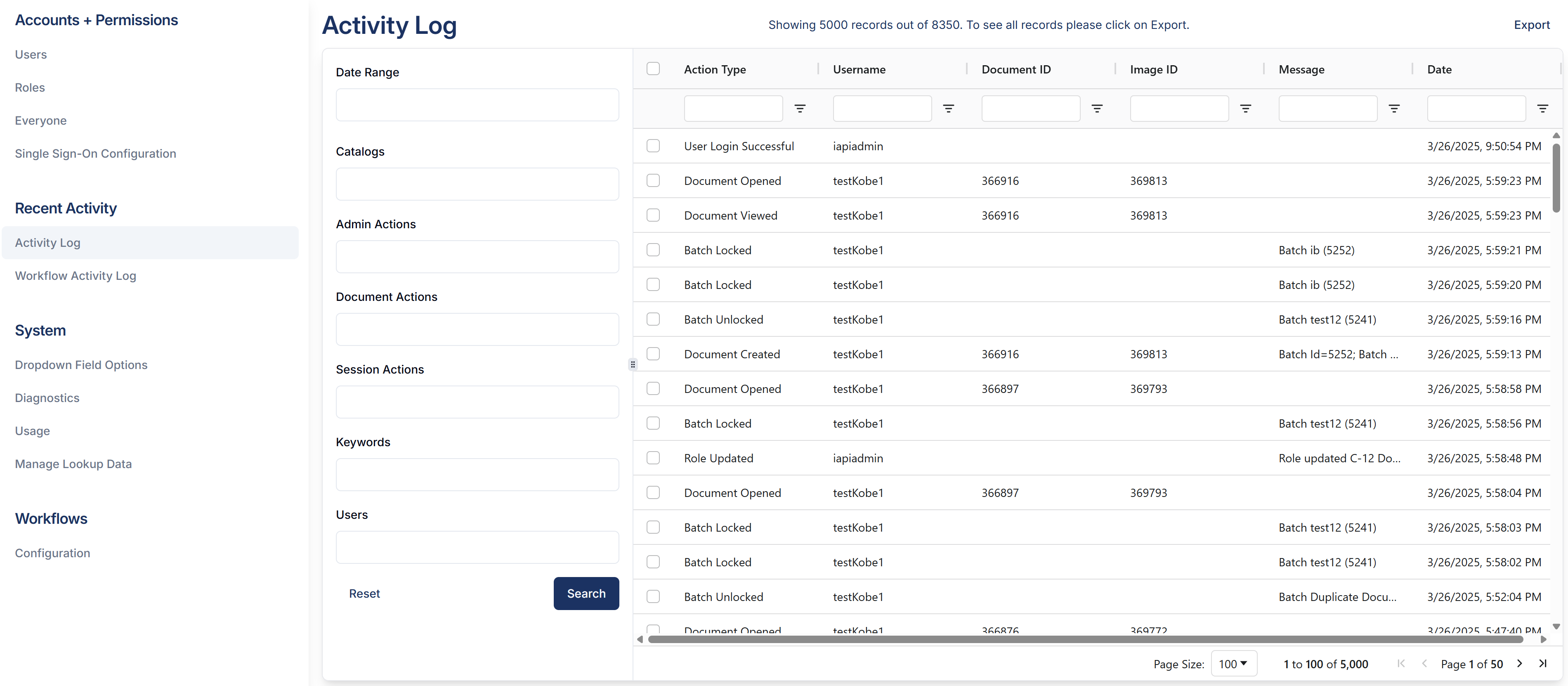1568x686 pixels.
Task: Click the 'Batch Duplicate Docu...' message cell
Action: click(x=1337, y=596)
